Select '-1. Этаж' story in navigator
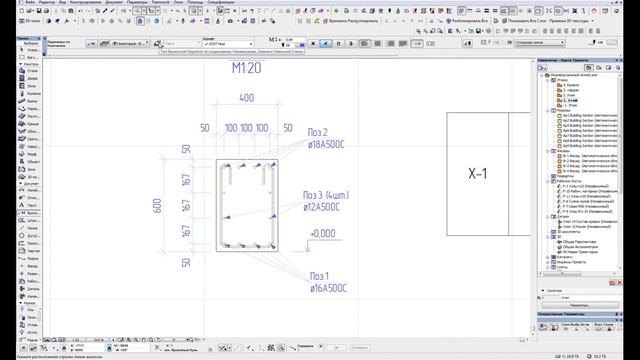This screenshot has width=640, height=360. click(567, 105)
